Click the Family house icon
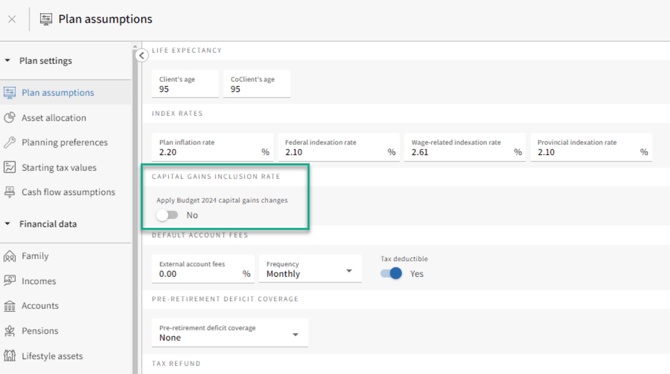This screenshot has width=670, height=374. click(x=10, y=256)
